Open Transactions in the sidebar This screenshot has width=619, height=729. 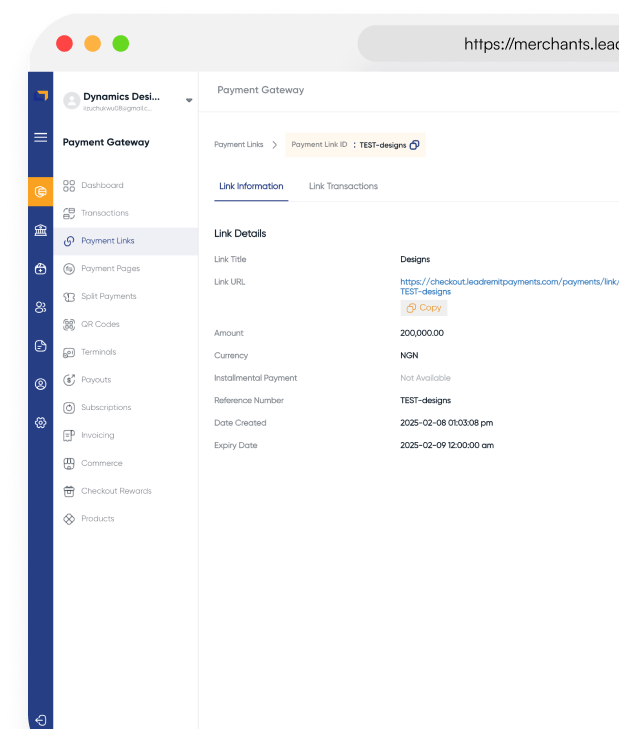[x=104, y=213]
